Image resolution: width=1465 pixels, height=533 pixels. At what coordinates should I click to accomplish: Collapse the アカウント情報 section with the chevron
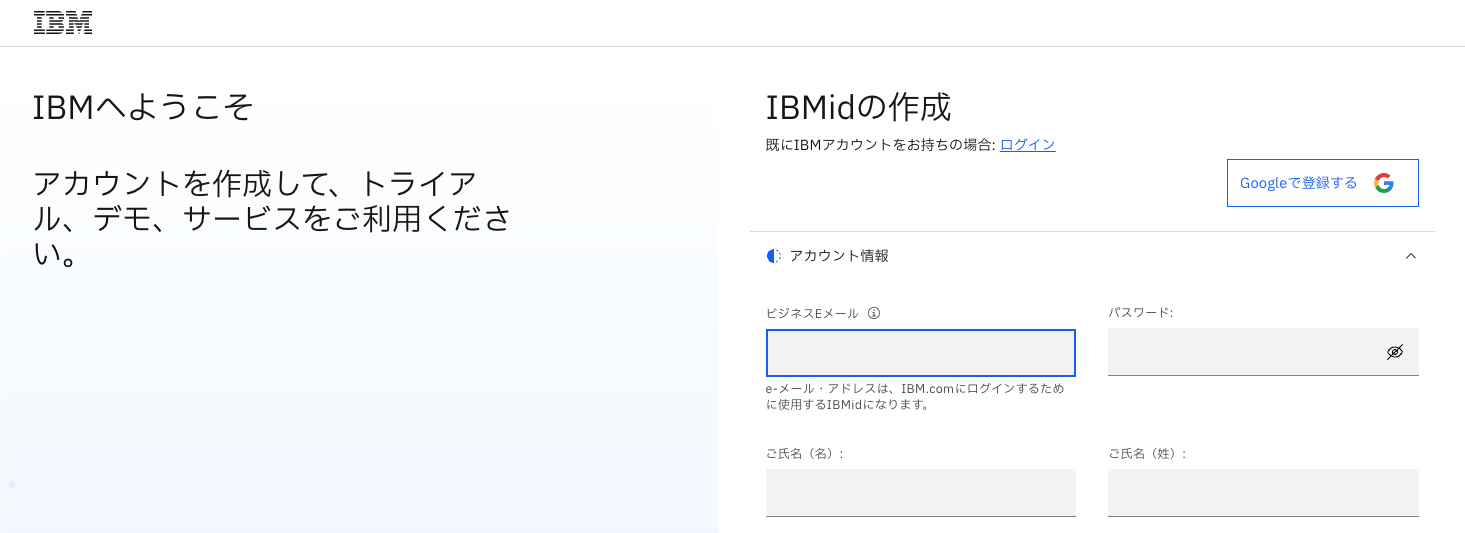1411,256
